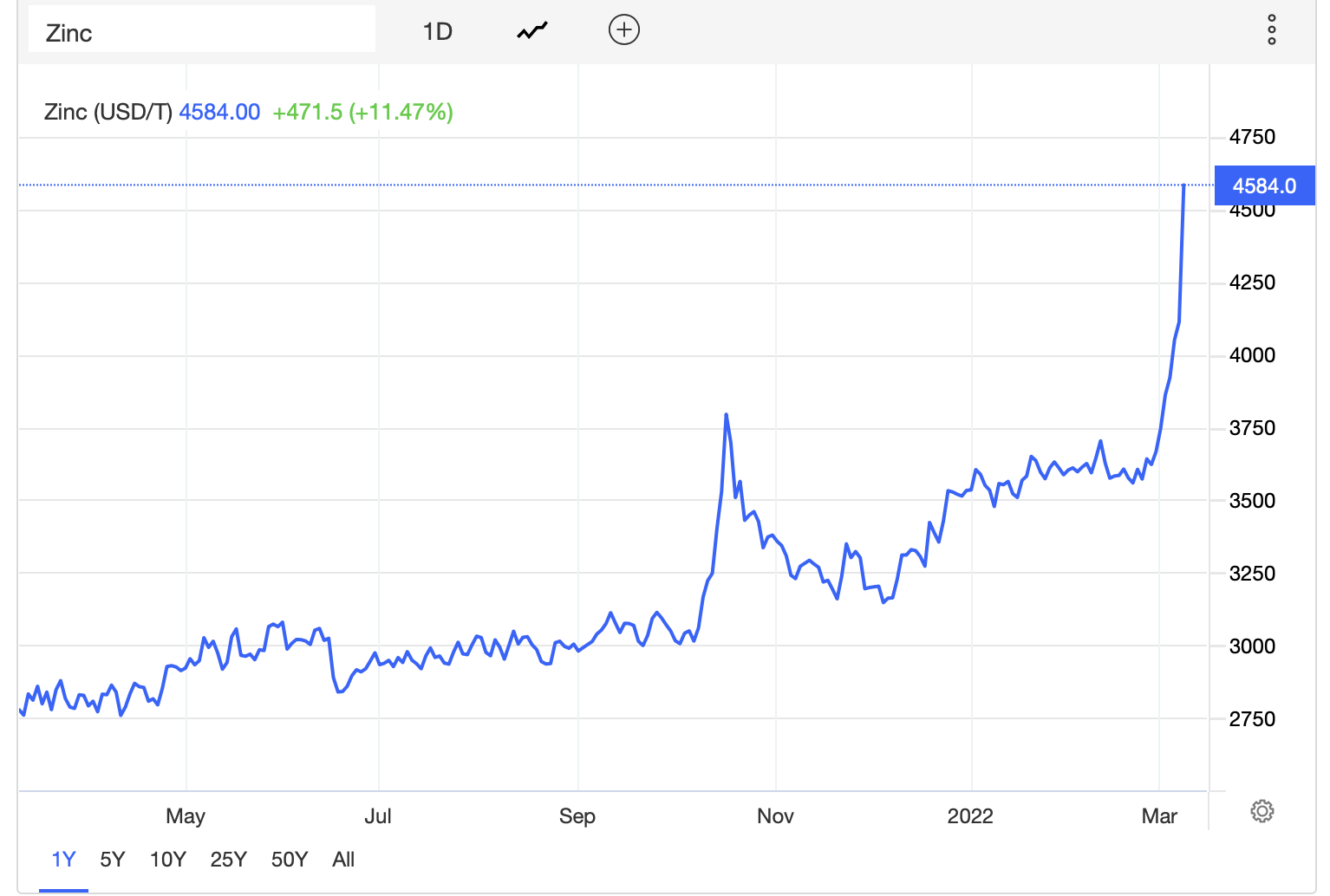1330x896 pixels.
Task: Select the 25Y time range
Action: coord(228,860)
